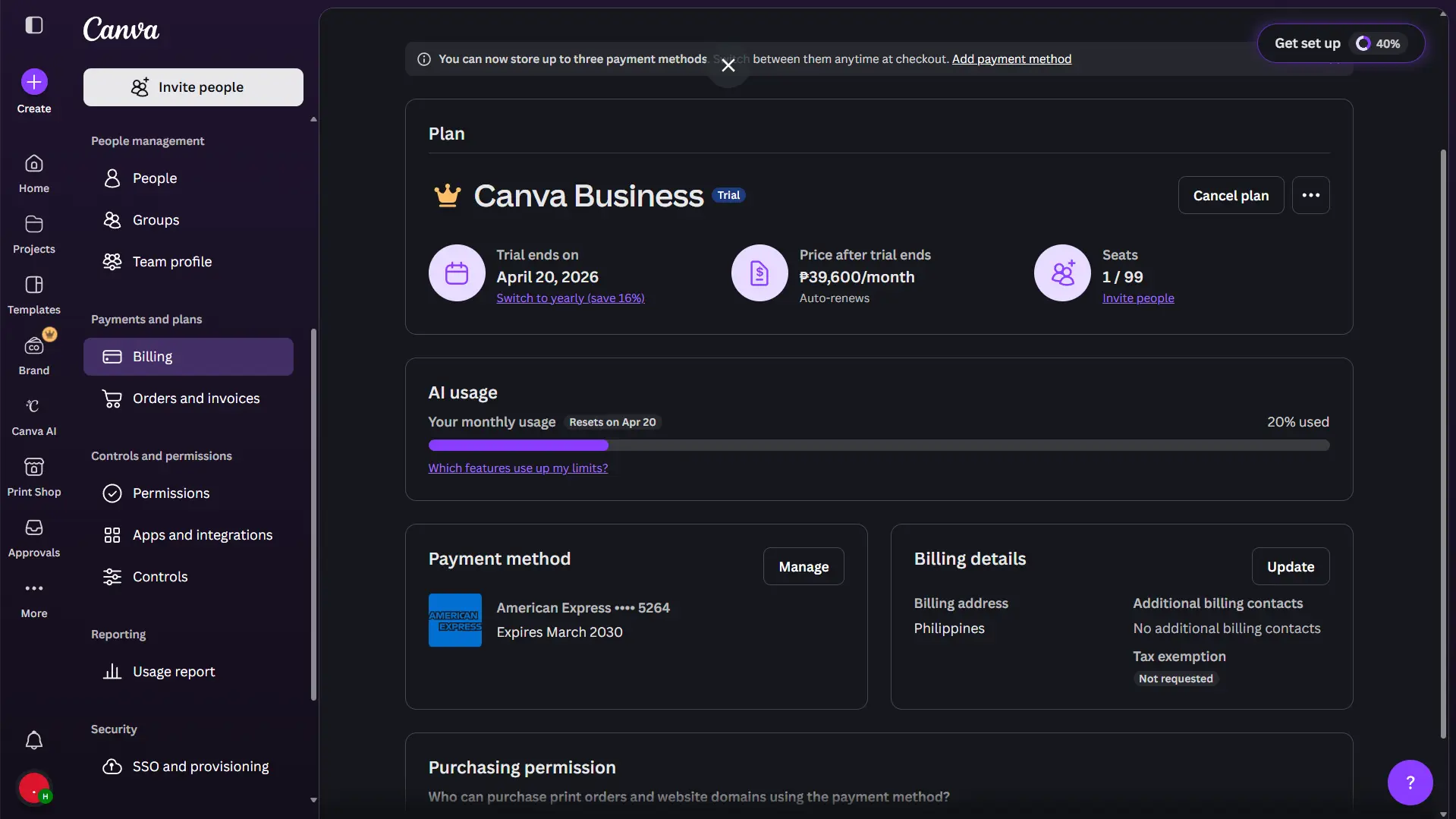Follow the Switch to yearly link
The height and width of the screenshot is (819, 1456).
pyautogui.click(x=571, y=298)
